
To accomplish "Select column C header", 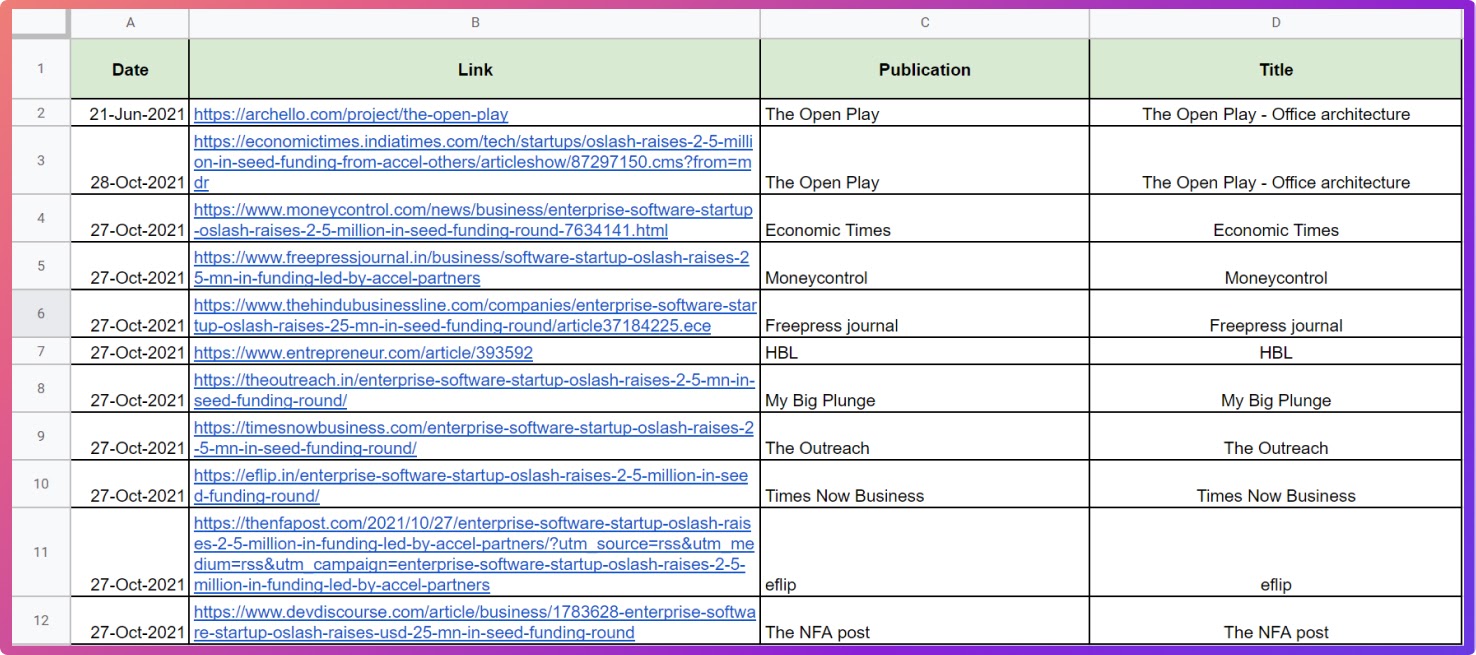I will 925,22.
